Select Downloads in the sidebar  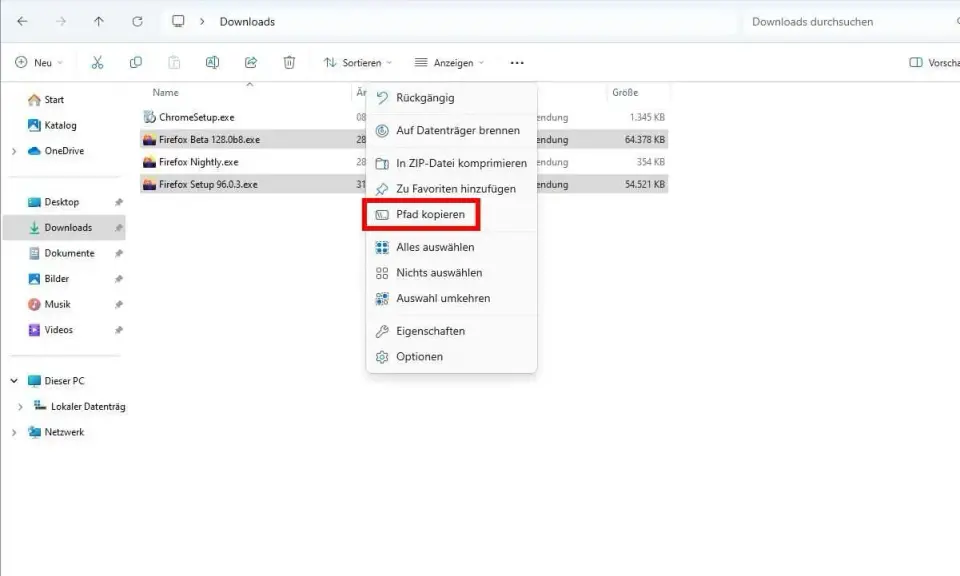coord(64,228)
